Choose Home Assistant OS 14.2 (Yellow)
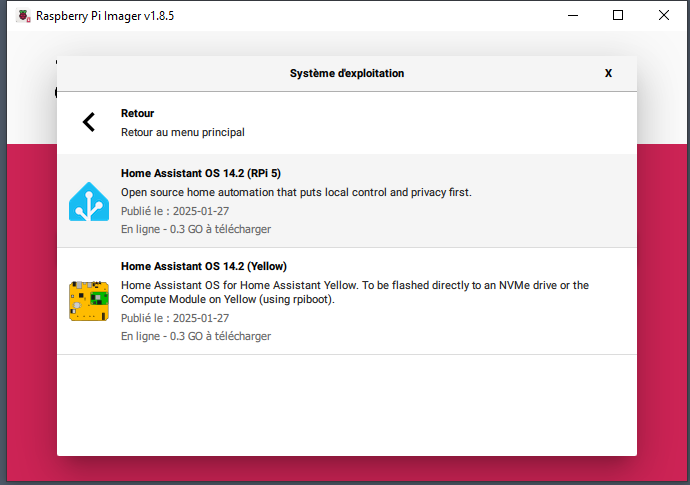Viewport: 690px width, 485px height. point(347,301)
